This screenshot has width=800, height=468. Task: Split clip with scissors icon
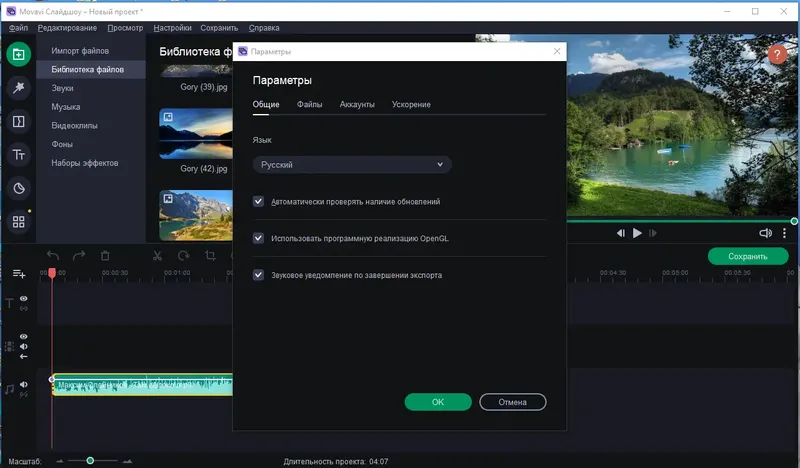(157, 255)
